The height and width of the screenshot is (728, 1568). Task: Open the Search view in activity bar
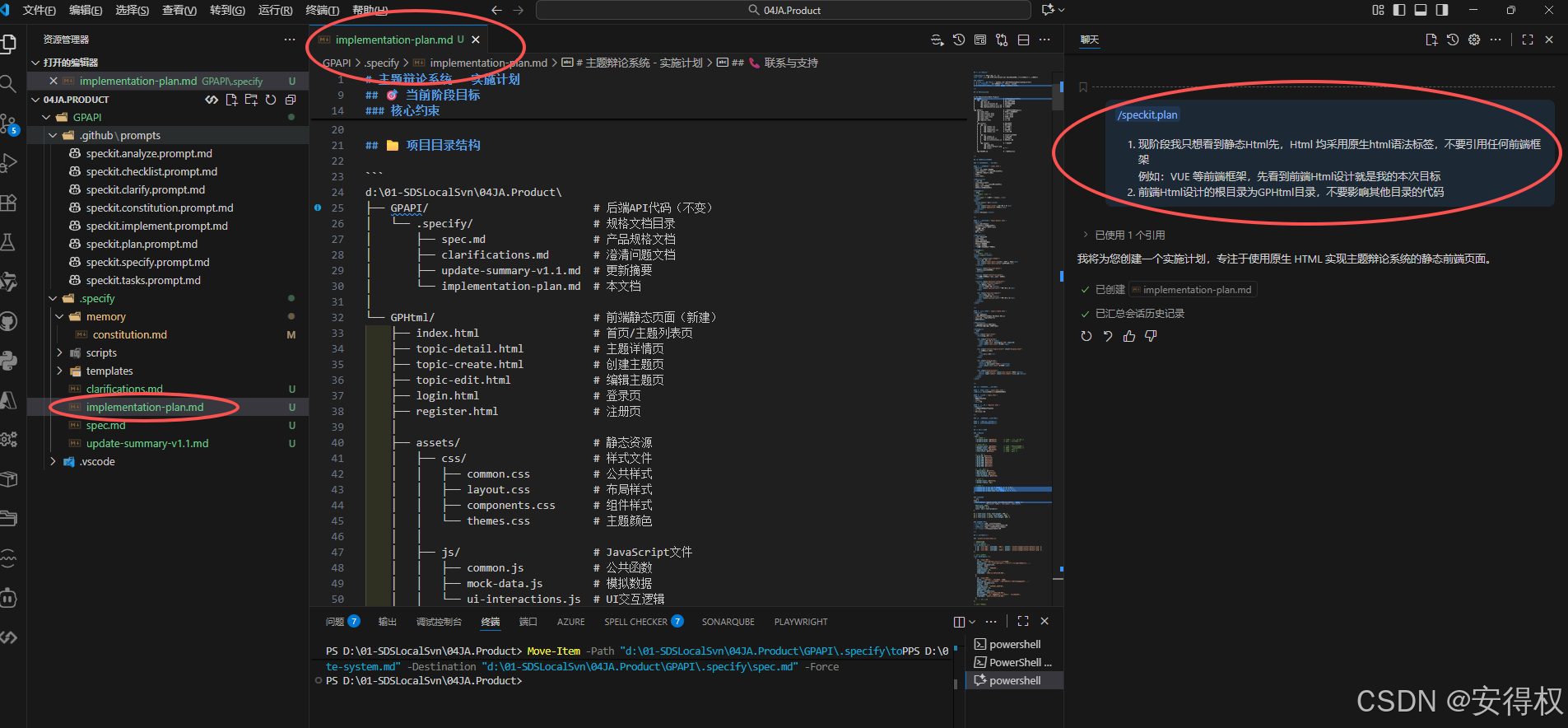click(x=8, y=83)
